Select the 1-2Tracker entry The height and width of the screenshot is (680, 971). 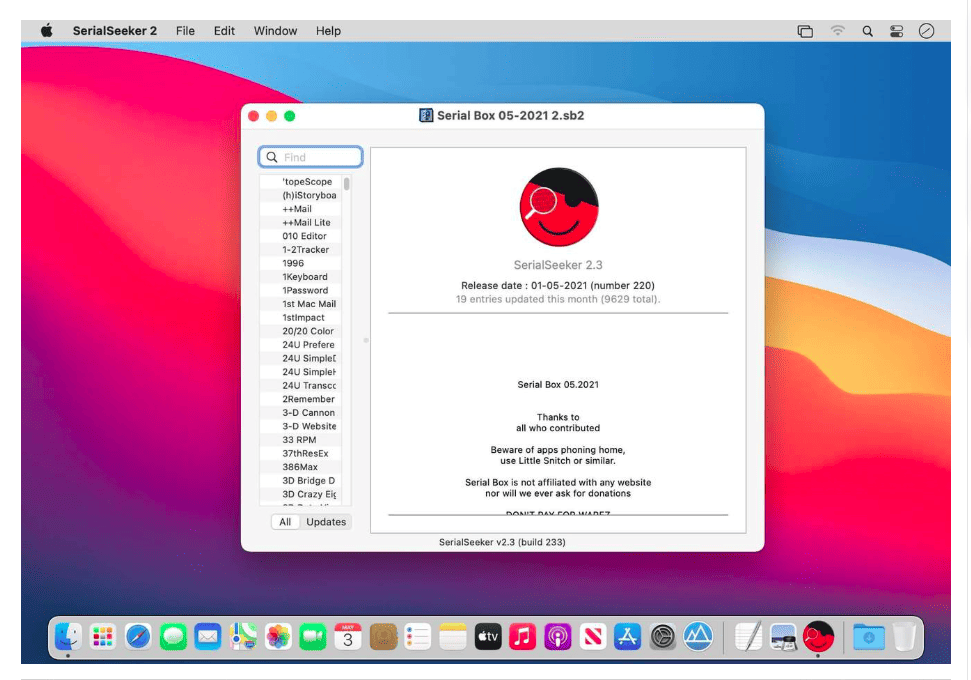coord(300,250)
